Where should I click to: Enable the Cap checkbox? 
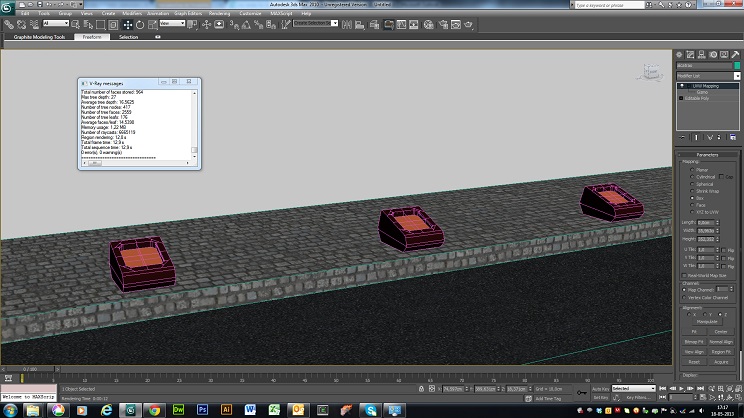tap(721, 176)
